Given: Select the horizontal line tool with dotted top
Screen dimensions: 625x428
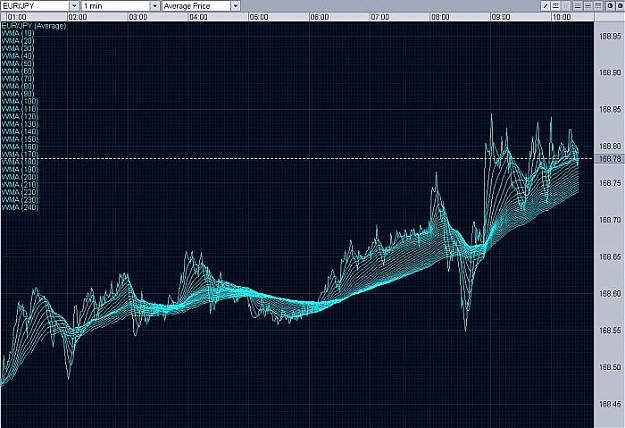Looking at the screenshot, I should click(556, 6).
